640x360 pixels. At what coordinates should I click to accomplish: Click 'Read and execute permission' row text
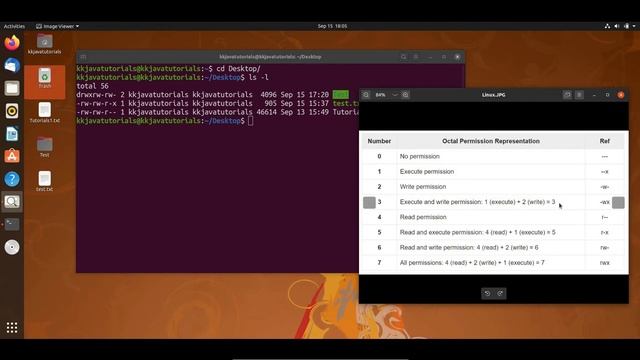(478, 232)
